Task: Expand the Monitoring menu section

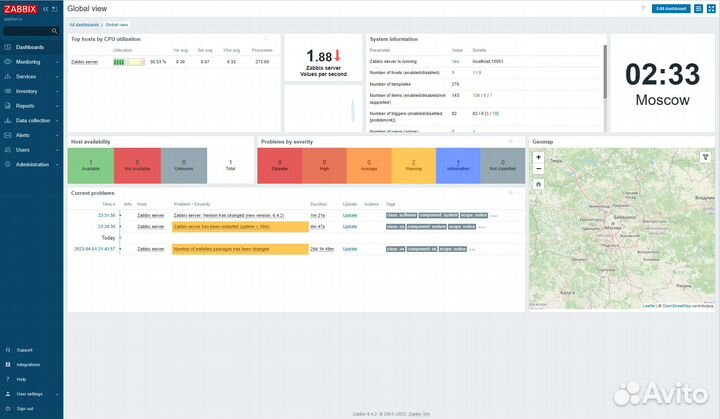Action: pos(30,61)
